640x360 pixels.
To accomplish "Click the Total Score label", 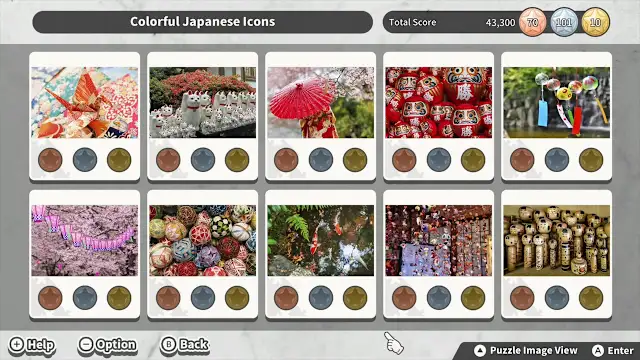I will pyautogui.click(x=412, y=22).
